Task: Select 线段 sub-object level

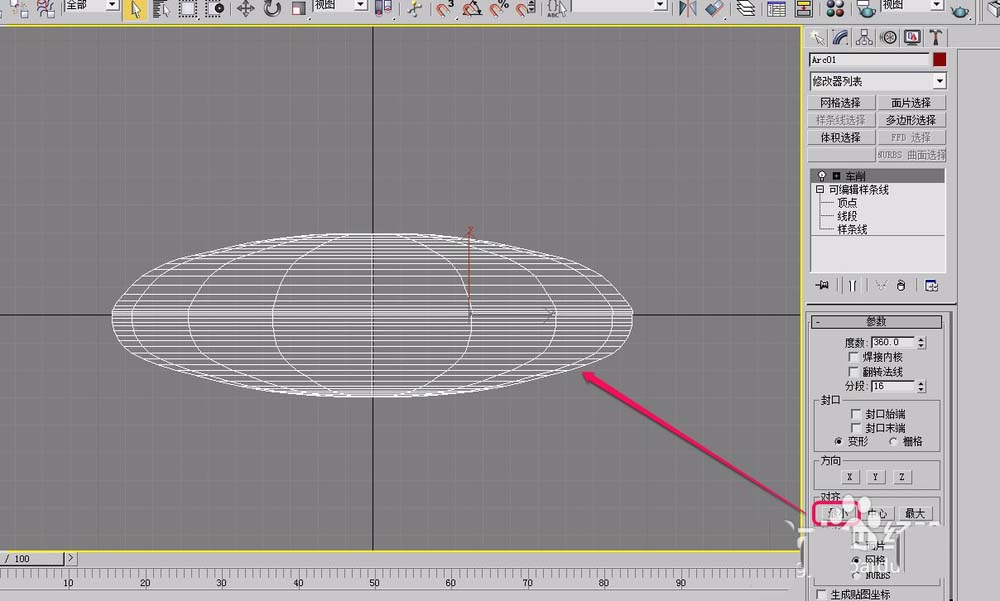Action: point(847,216)
